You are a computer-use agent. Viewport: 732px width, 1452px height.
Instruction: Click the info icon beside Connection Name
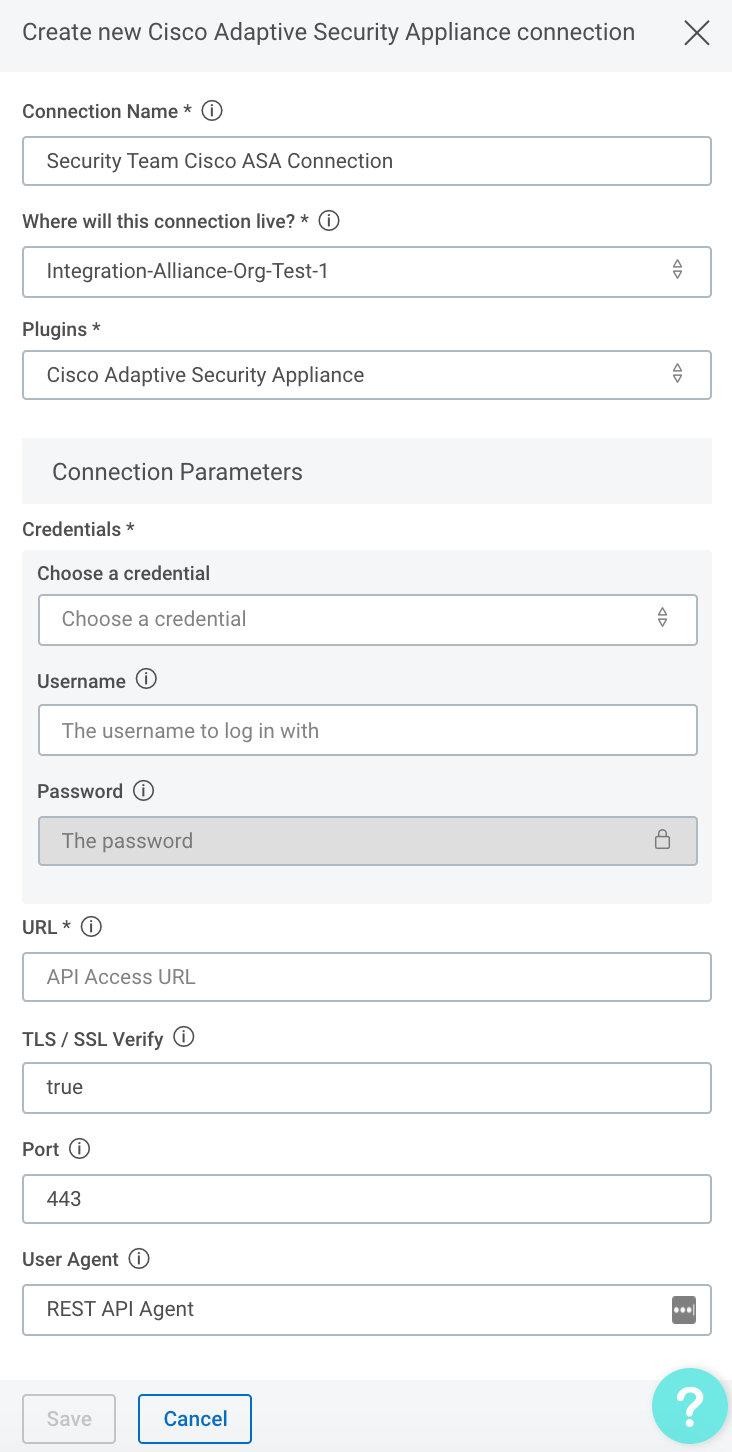(x=212, y=111)
